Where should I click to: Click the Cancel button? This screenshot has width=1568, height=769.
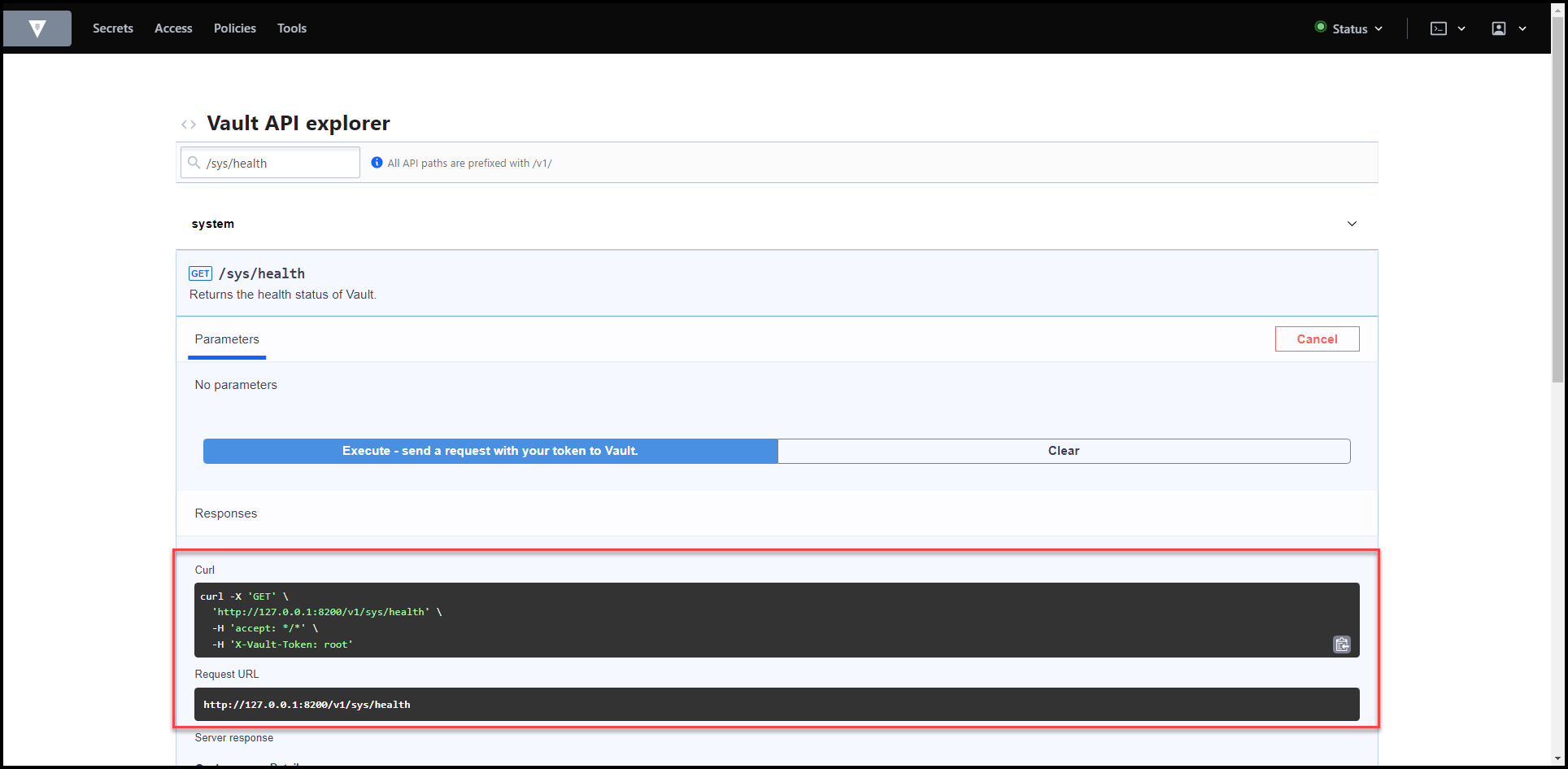coord(1317,339)
